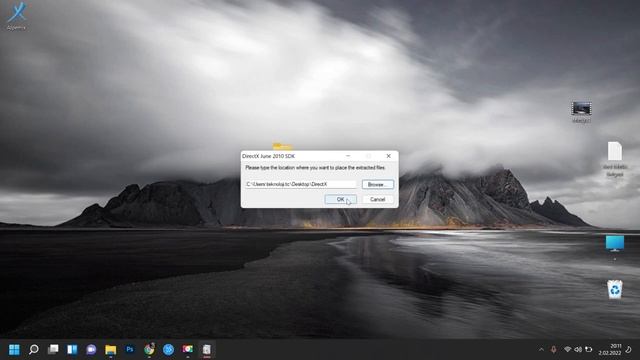This screenshot has width=640, height=360.
Task: Open Task View from the taskbar
Action: click(53, 349)
